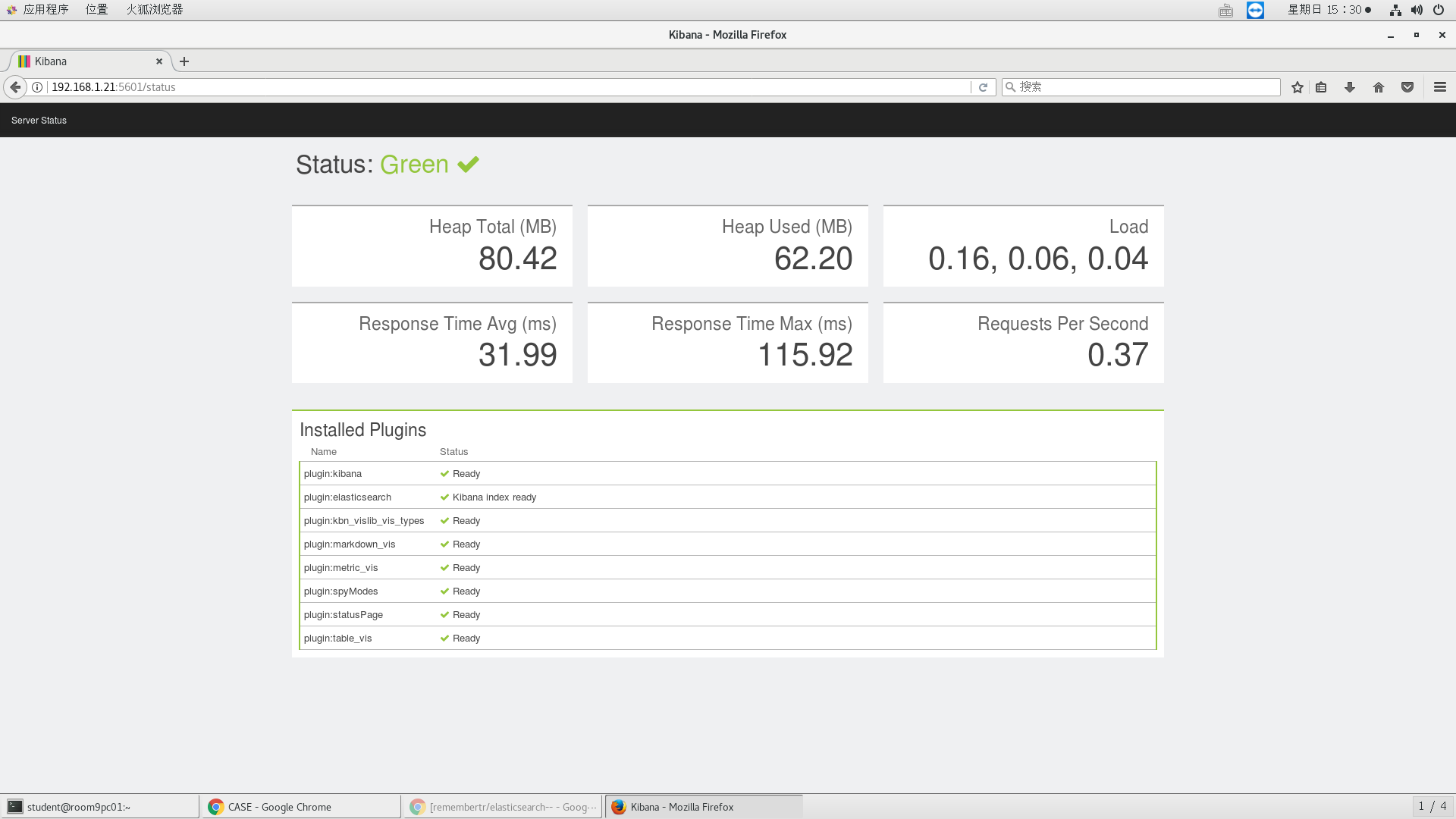Click the reload page icon
Screen dimensions: 1456x819
click(x=983, y=87)
